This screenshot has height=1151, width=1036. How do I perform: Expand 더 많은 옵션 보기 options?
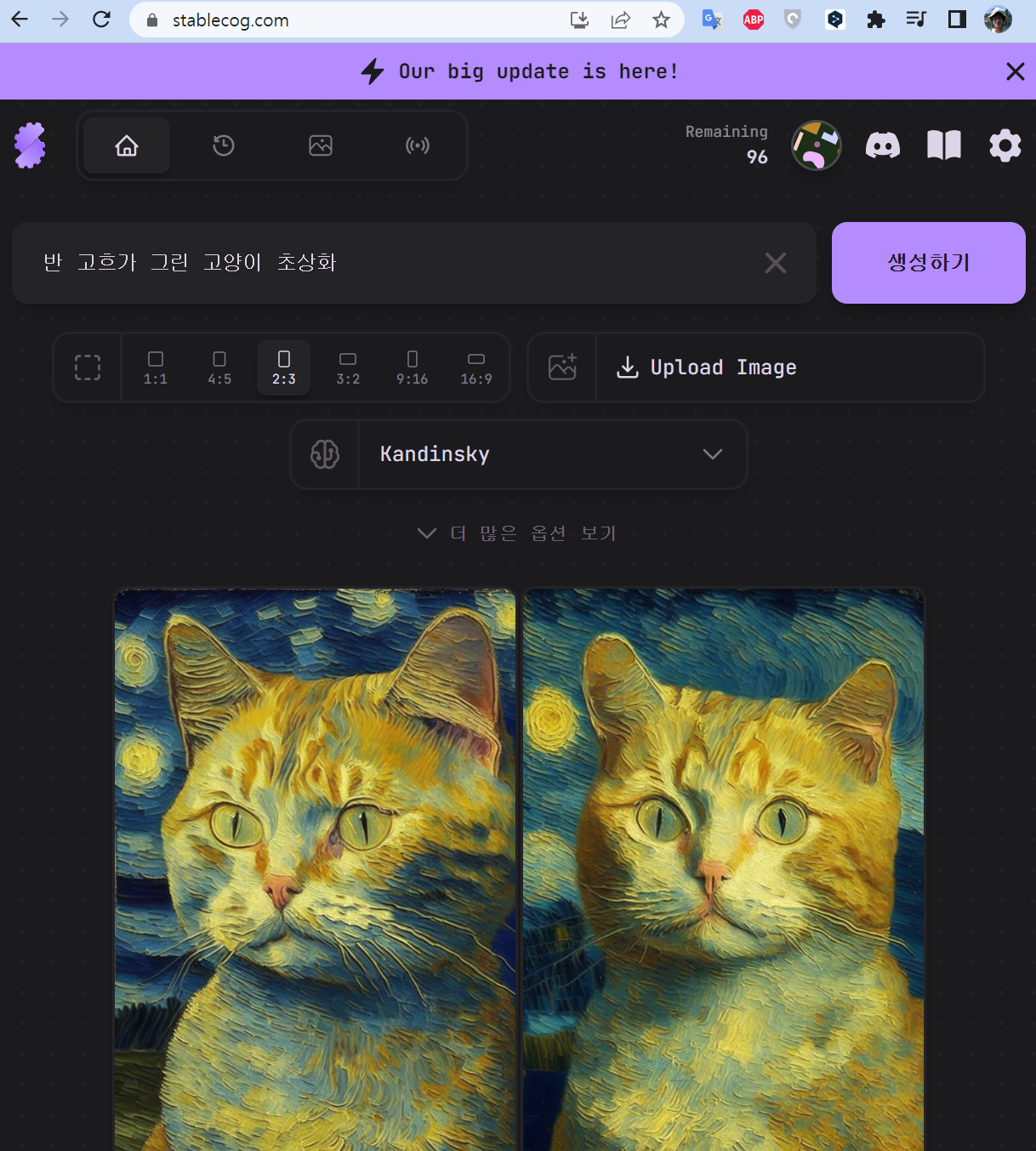(x=517, y=533)
